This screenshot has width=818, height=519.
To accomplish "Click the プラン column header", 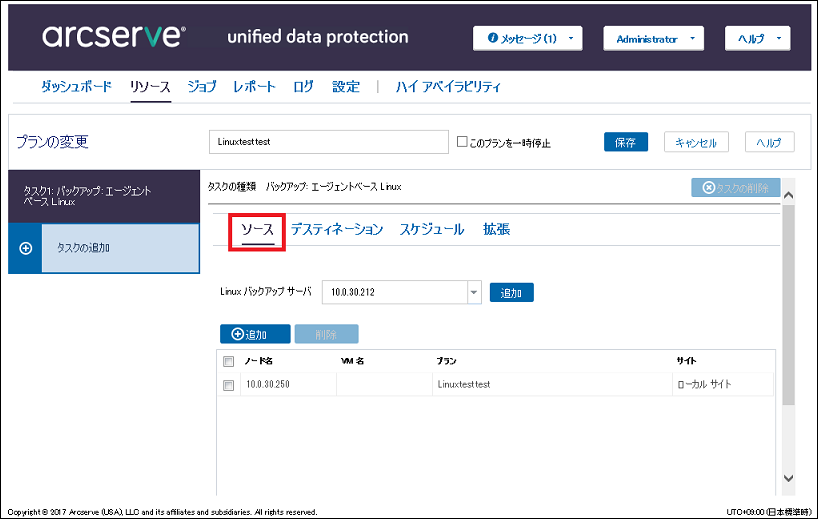I will (x=447, y=361).
